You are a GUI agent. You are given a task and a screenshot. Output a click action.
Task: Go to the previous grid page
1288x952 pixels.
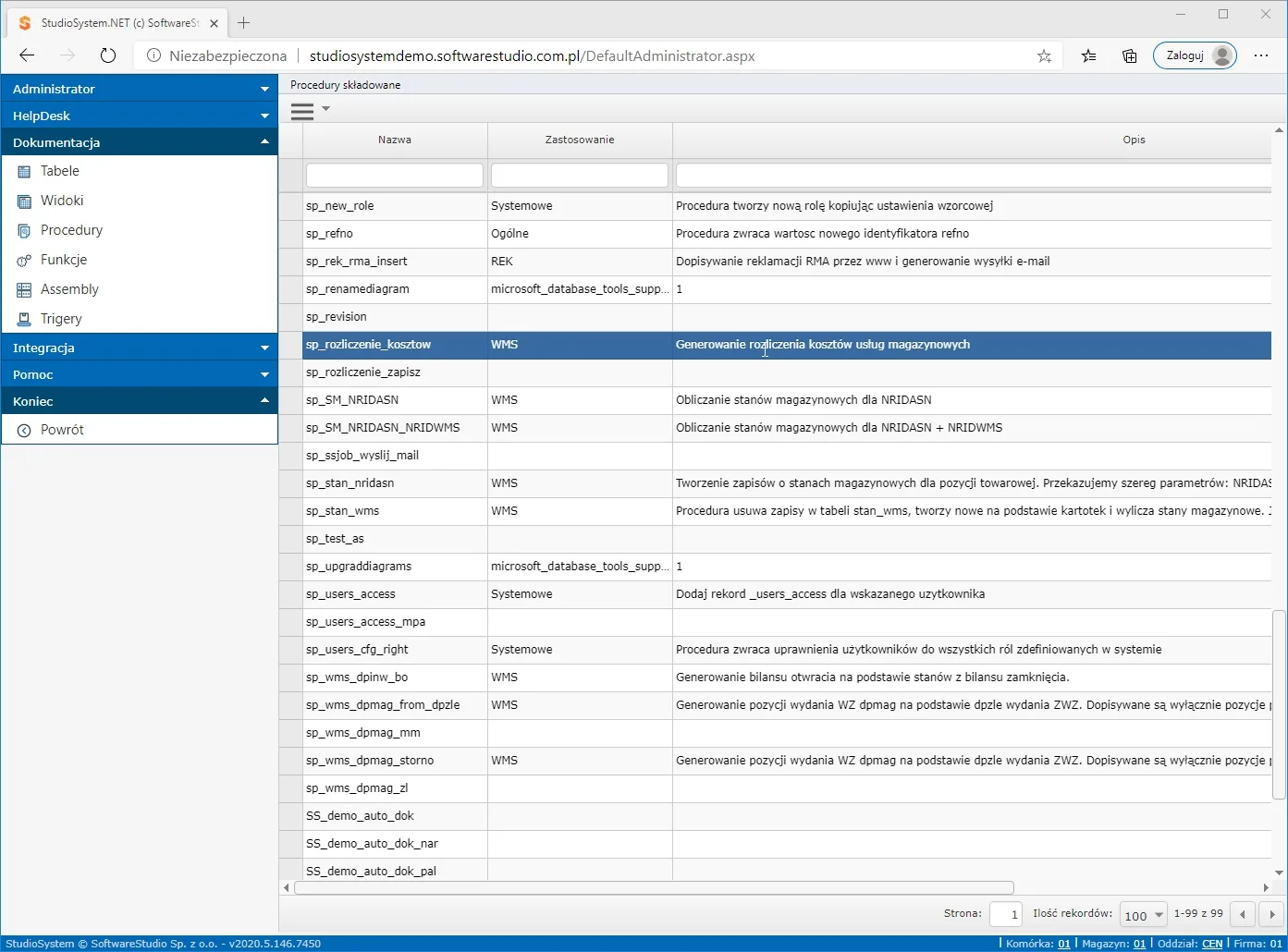pos(1243,914)
